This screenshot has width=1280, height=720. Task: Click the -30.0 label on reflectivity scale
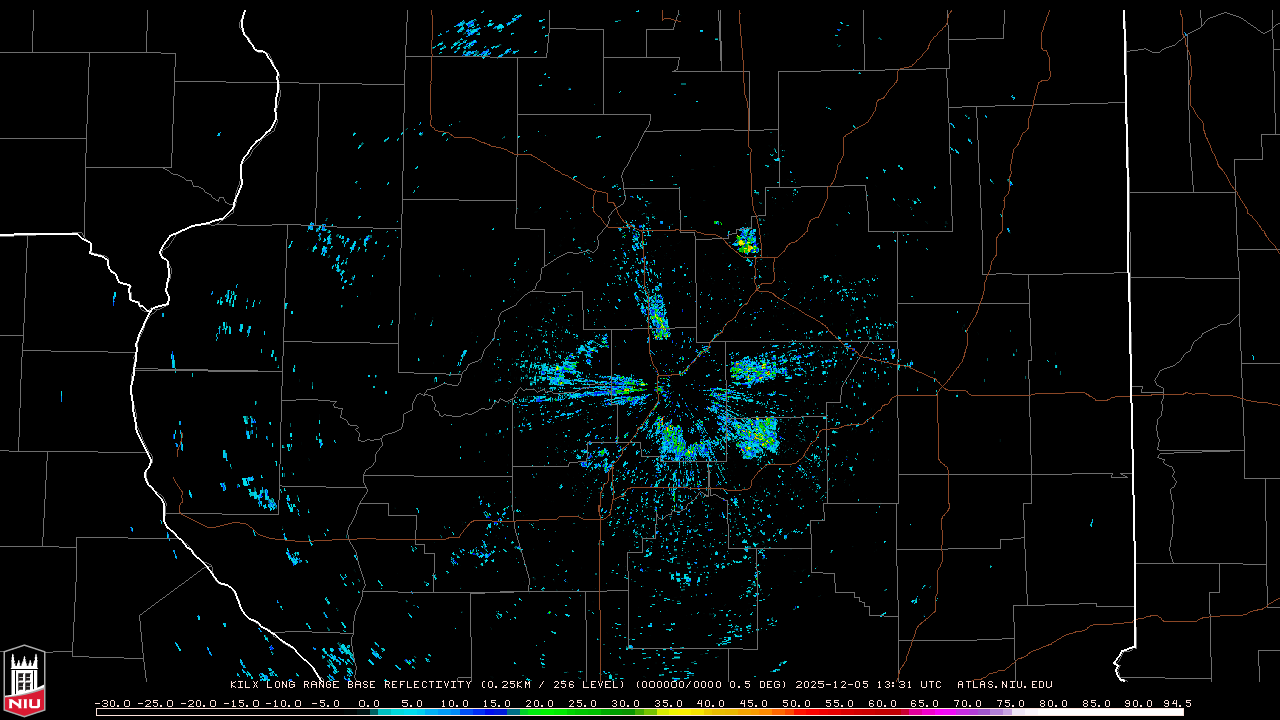(x=112, y=703)
